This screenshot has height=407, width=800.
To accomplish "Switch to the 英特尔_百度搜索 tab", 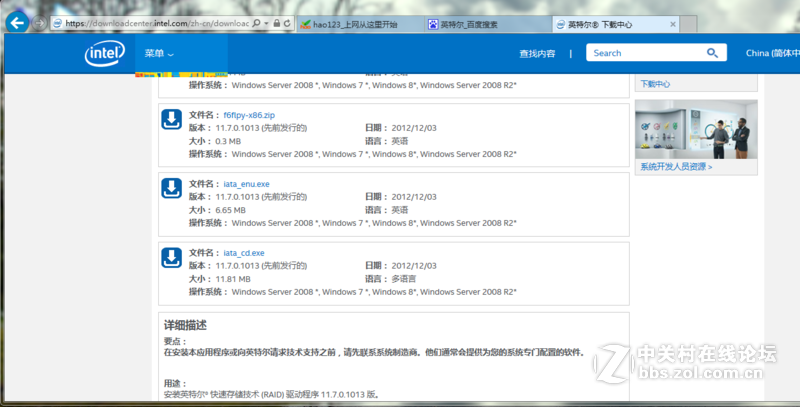I will point(488,24).
